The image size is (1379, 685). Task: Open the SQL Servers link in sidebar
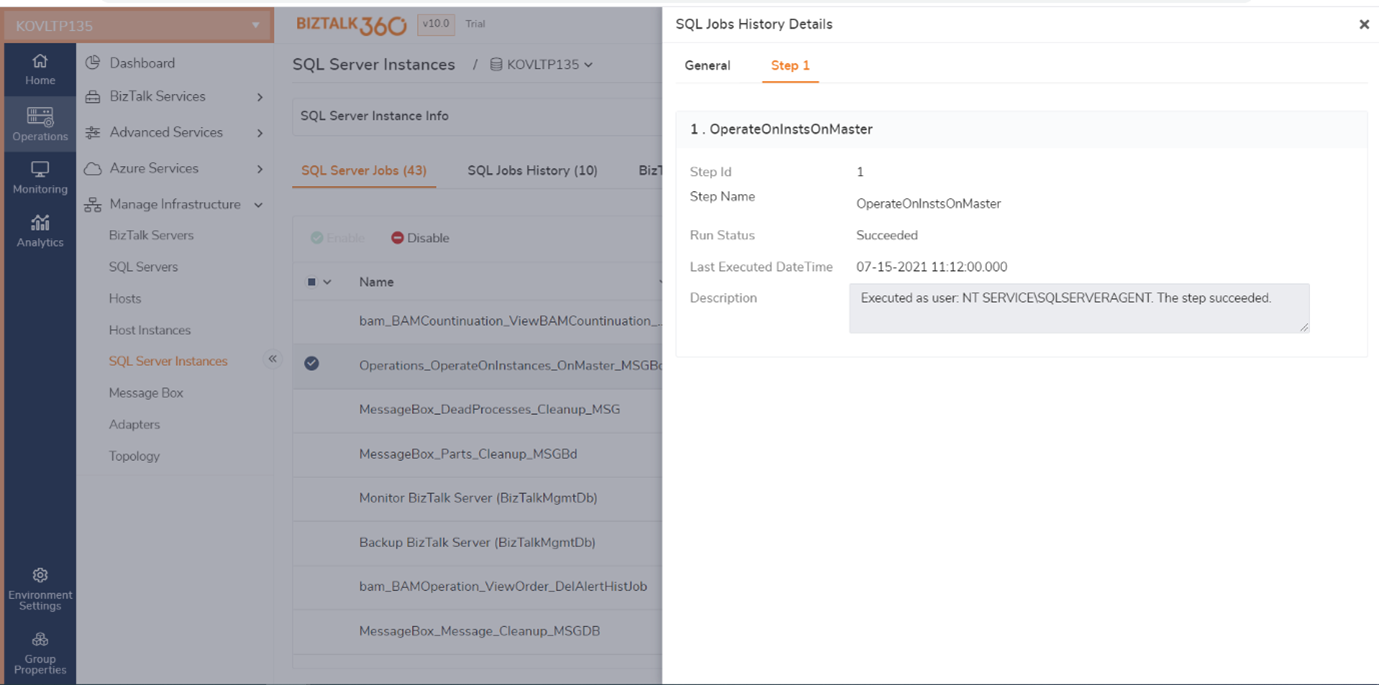coord(143,267)
